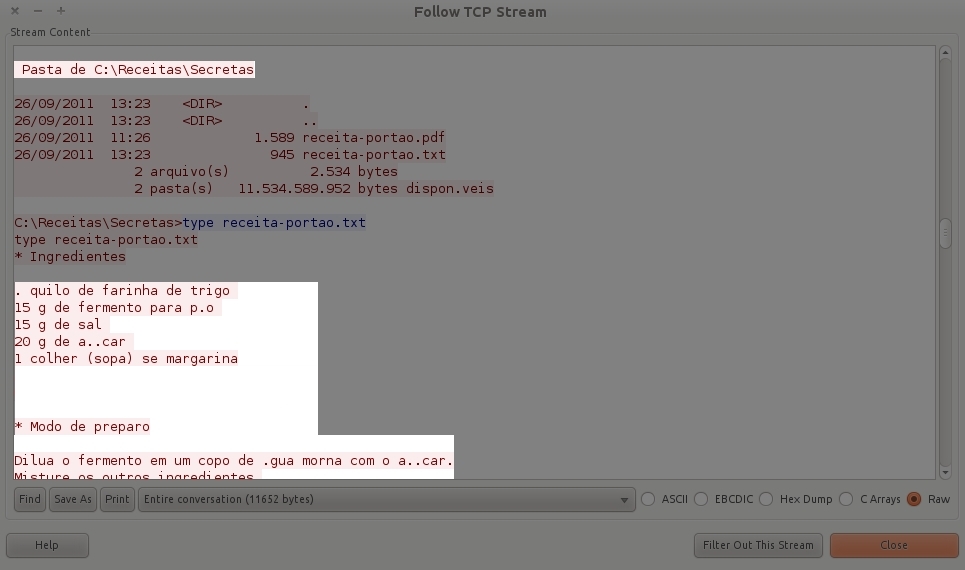The height and width of the screenshot is (570, 965).
Task: Click the '15 g de sal' line
Action: pyautogui.click(x=58, y=325)
